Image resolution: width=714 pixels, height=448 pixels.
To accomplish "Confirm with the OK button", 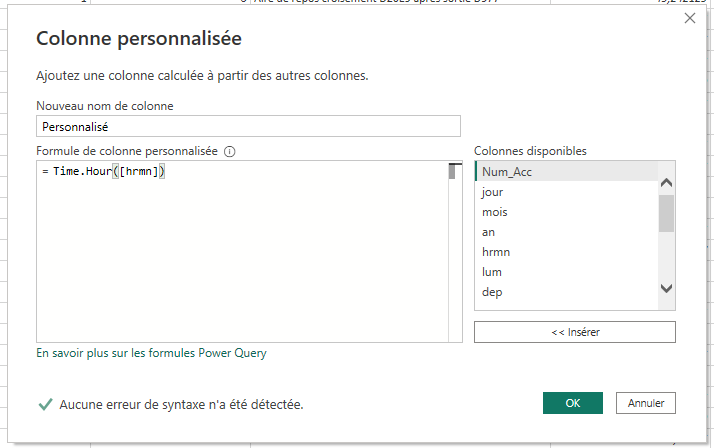I will point(572,403).
